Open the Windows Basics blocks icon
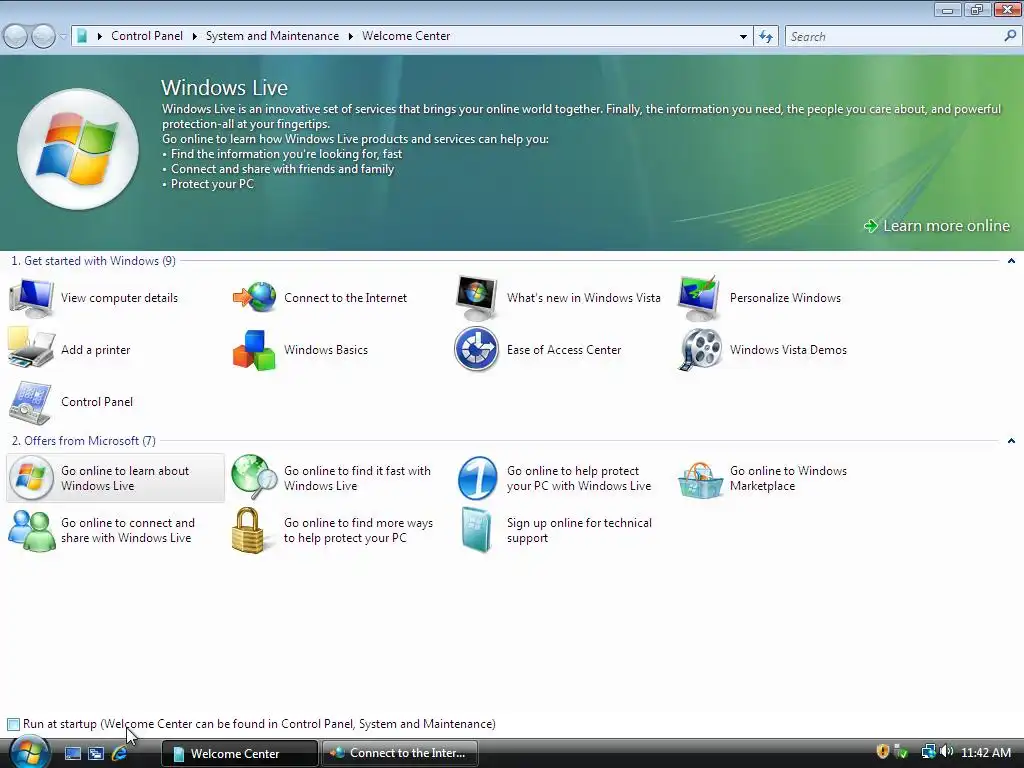This screenshot has height=768, width=1024. pos(255,350)
